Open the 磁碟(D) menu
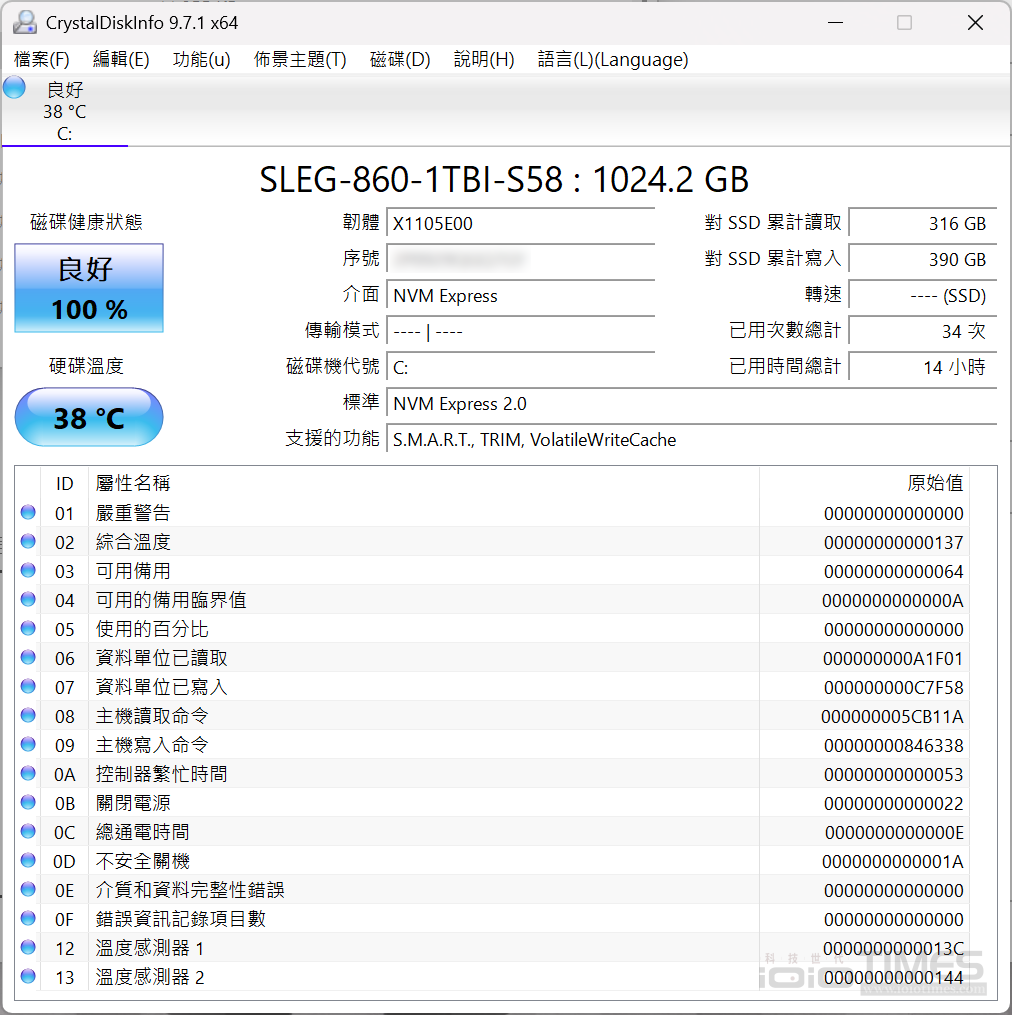The image size is (1012, 1015). pos(399,60)
